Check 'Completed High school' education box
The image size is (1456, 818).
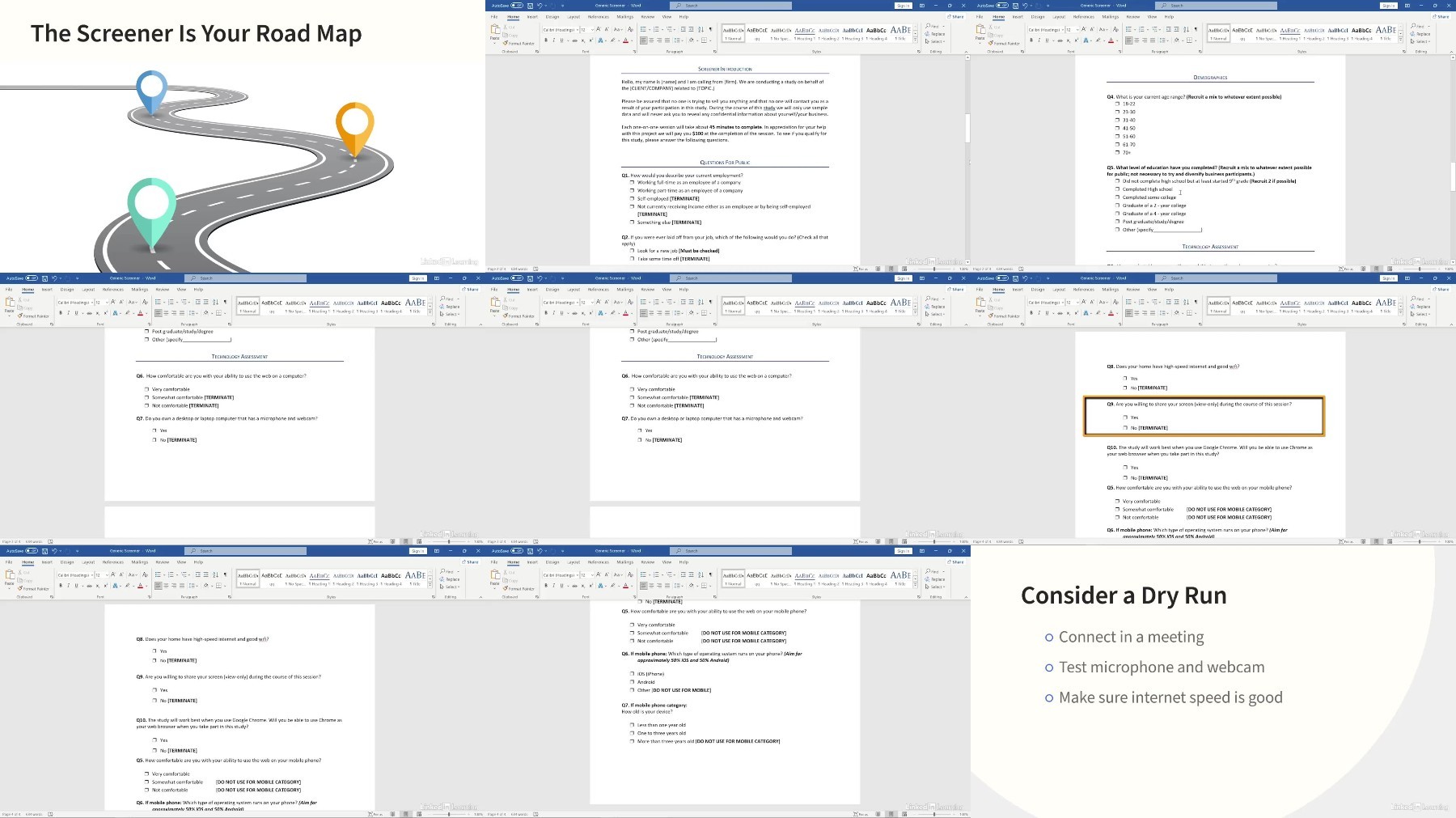point(1117,189)
